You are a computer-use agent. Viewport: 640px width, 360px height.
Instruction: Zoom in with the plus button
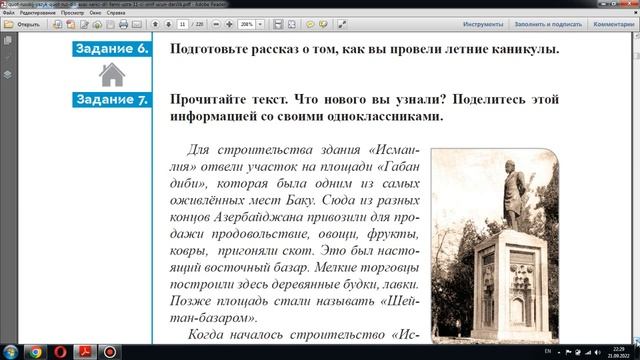point(229,24)
